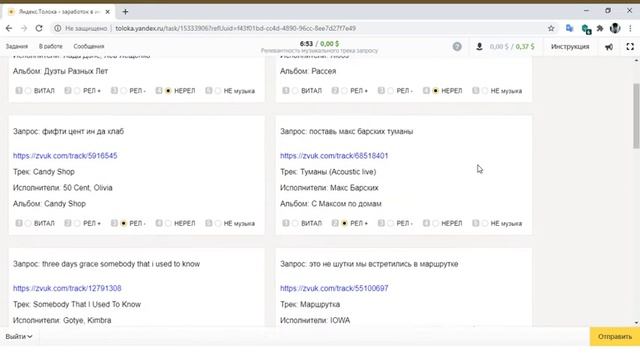Click the query text поставь макс барских туманы
640x360 pixels.
tap(361, 131)
